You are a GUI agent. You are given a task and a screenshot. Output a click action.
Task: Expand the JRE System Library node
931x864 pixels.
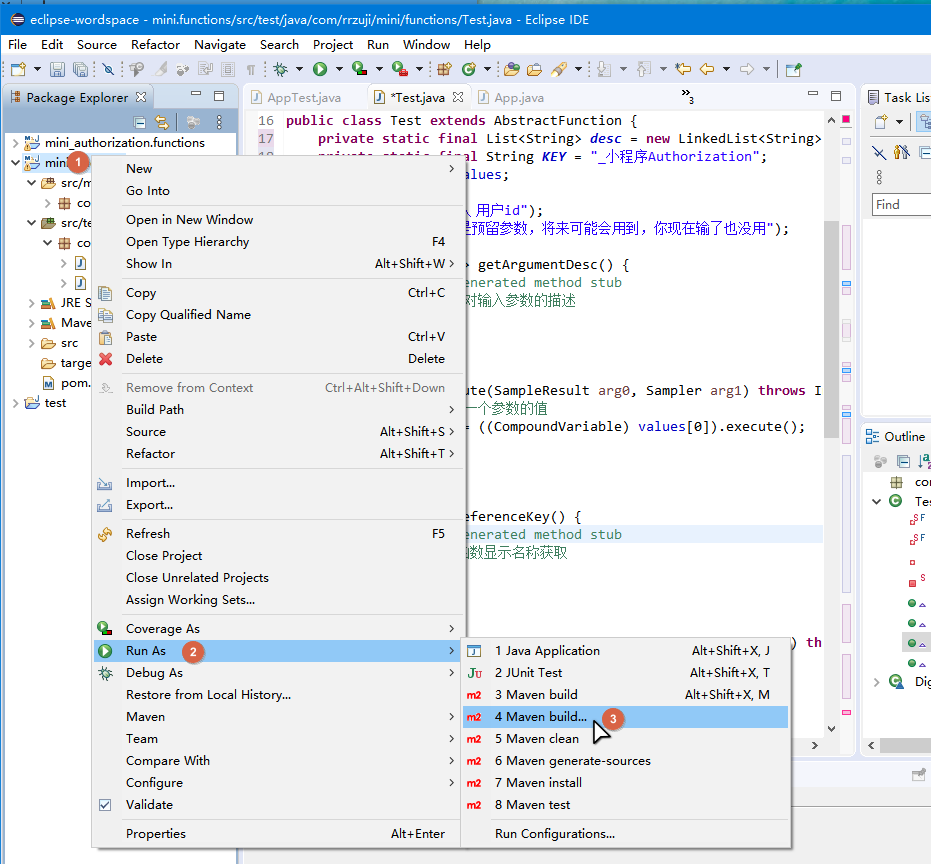31,303
